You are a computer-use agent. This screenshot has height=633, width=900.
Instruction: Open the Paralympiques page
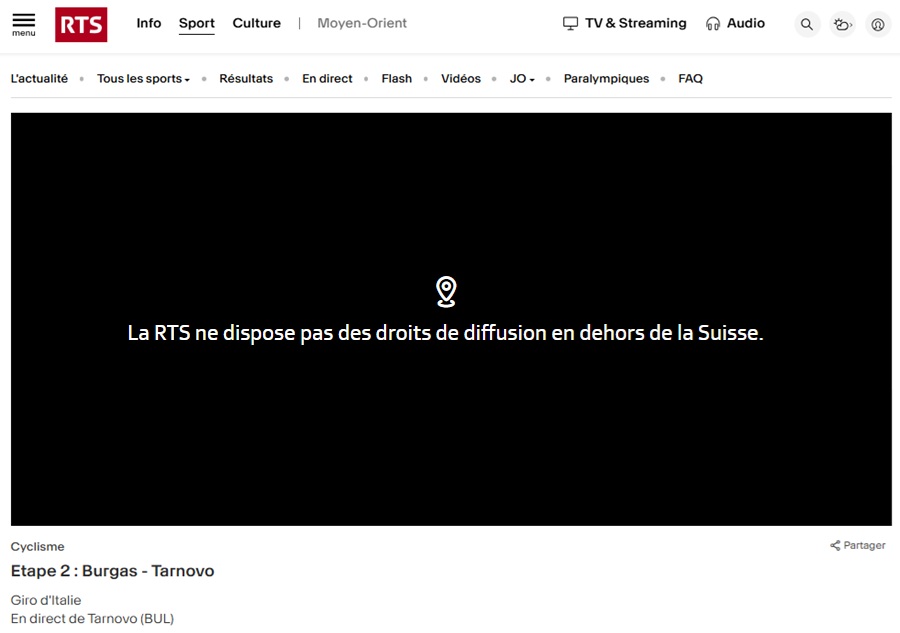point(606,79)
